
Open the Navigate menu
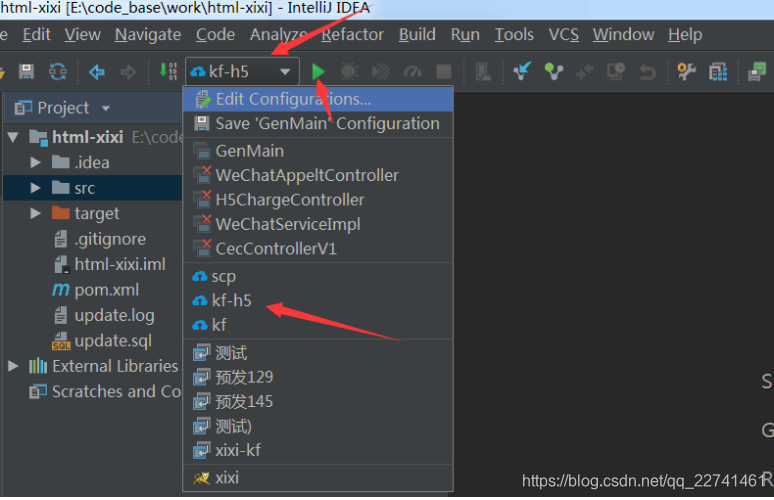click(x=148, y=35)
